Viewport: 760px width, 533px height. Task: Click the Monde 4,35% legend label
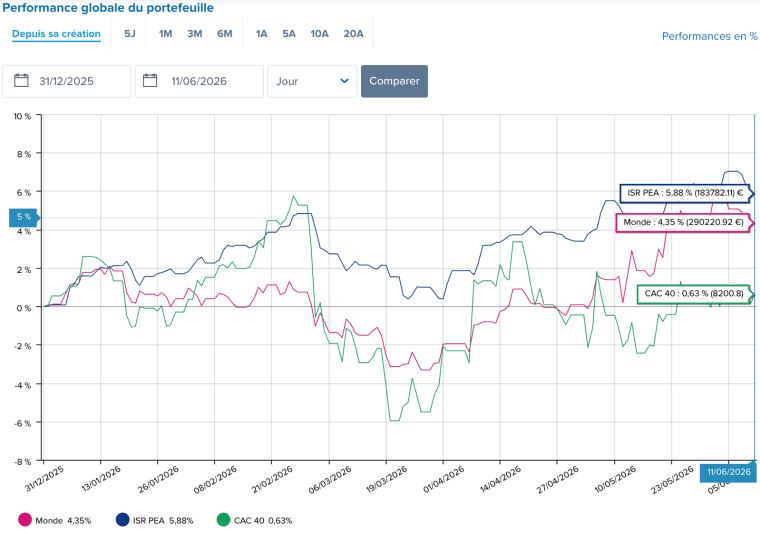pos(63,521)
